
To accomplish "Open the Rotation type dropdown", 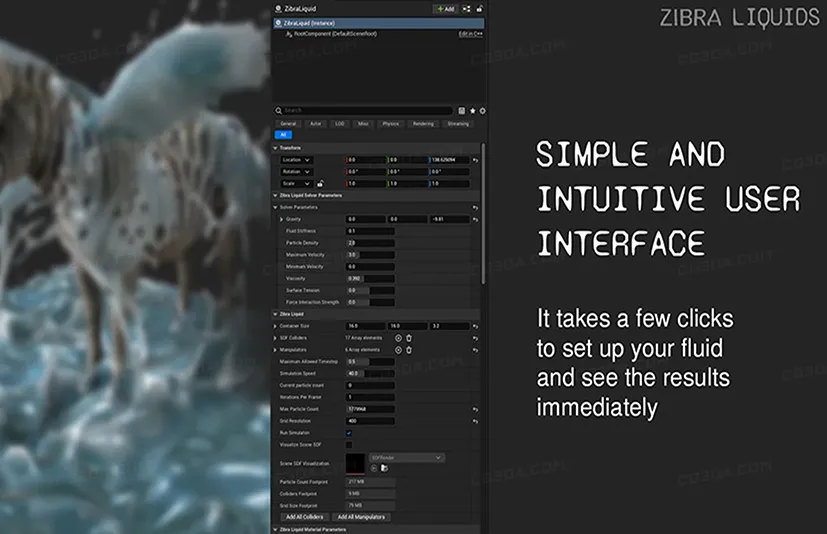I will 297,172.
